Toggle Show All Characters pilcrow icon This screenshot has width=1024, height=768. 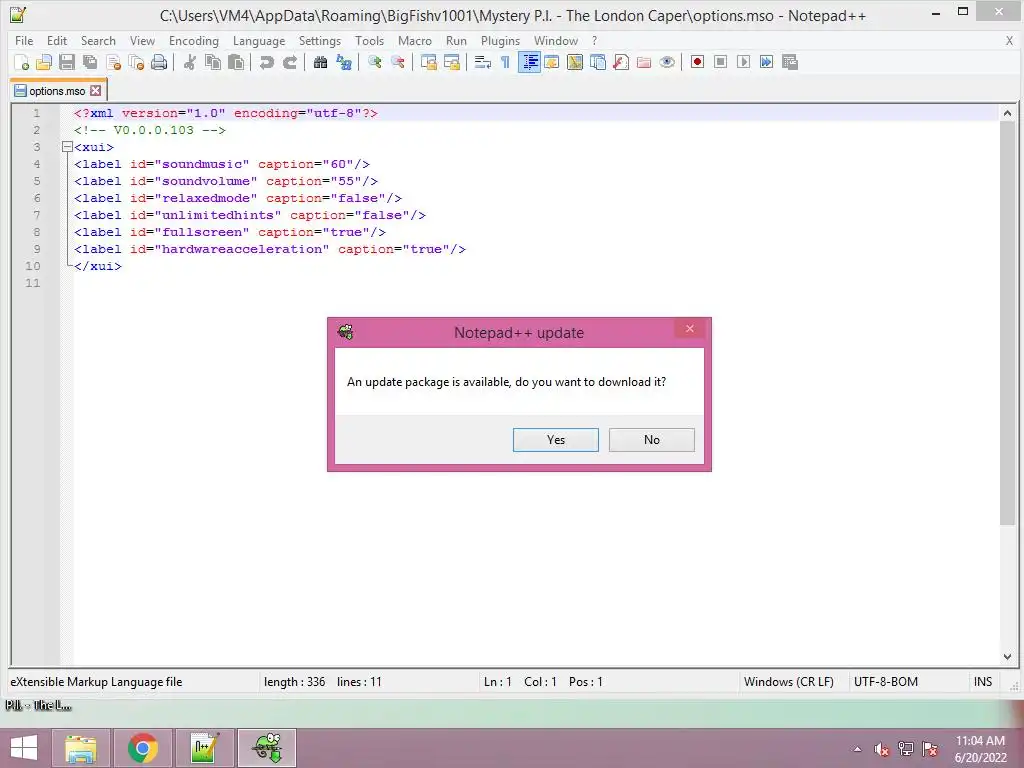click(505, 63)
